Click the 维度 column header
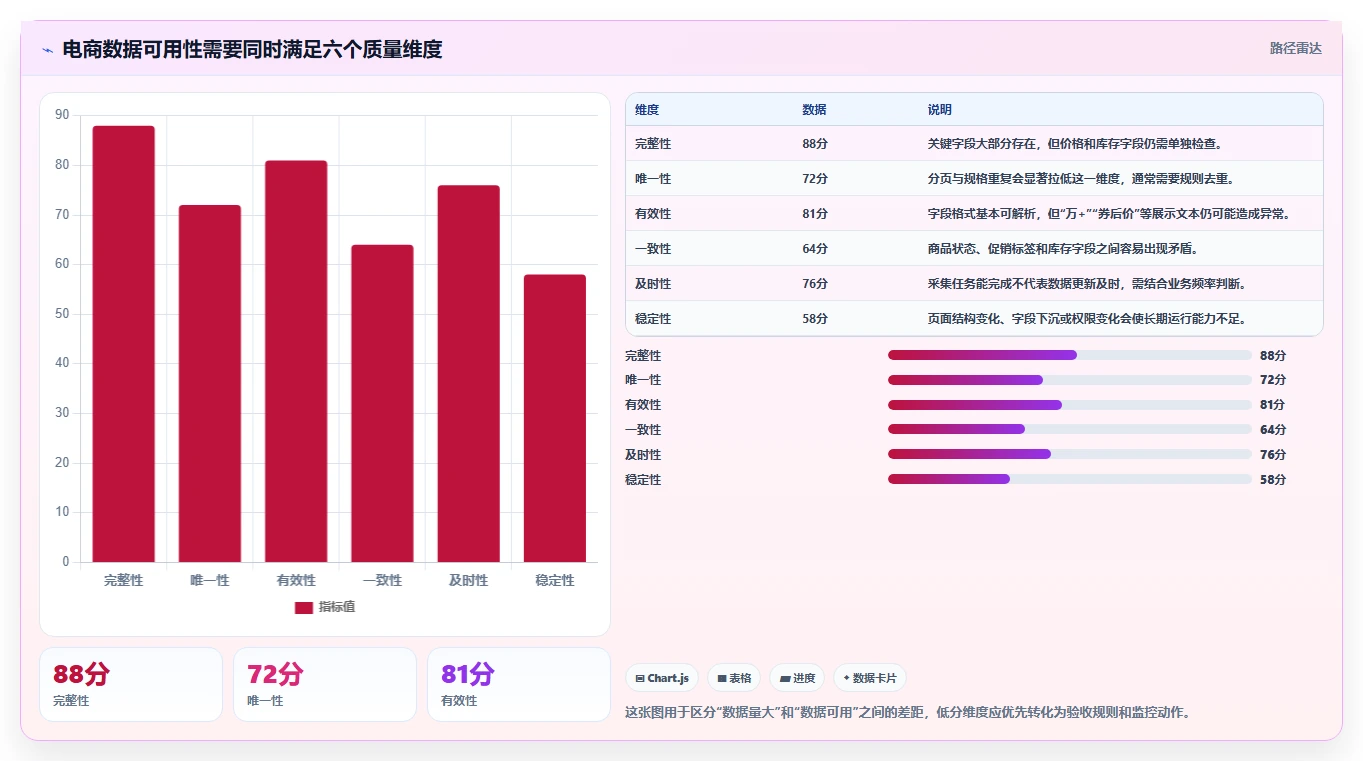Image resolution: width=1363 pixels, height=761 pixels. click(x=647, y=110)
